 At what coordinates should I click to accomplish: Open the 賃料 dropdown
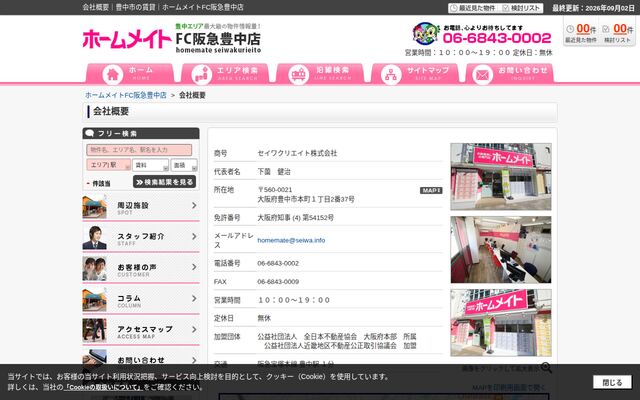[x=151, y=165]
